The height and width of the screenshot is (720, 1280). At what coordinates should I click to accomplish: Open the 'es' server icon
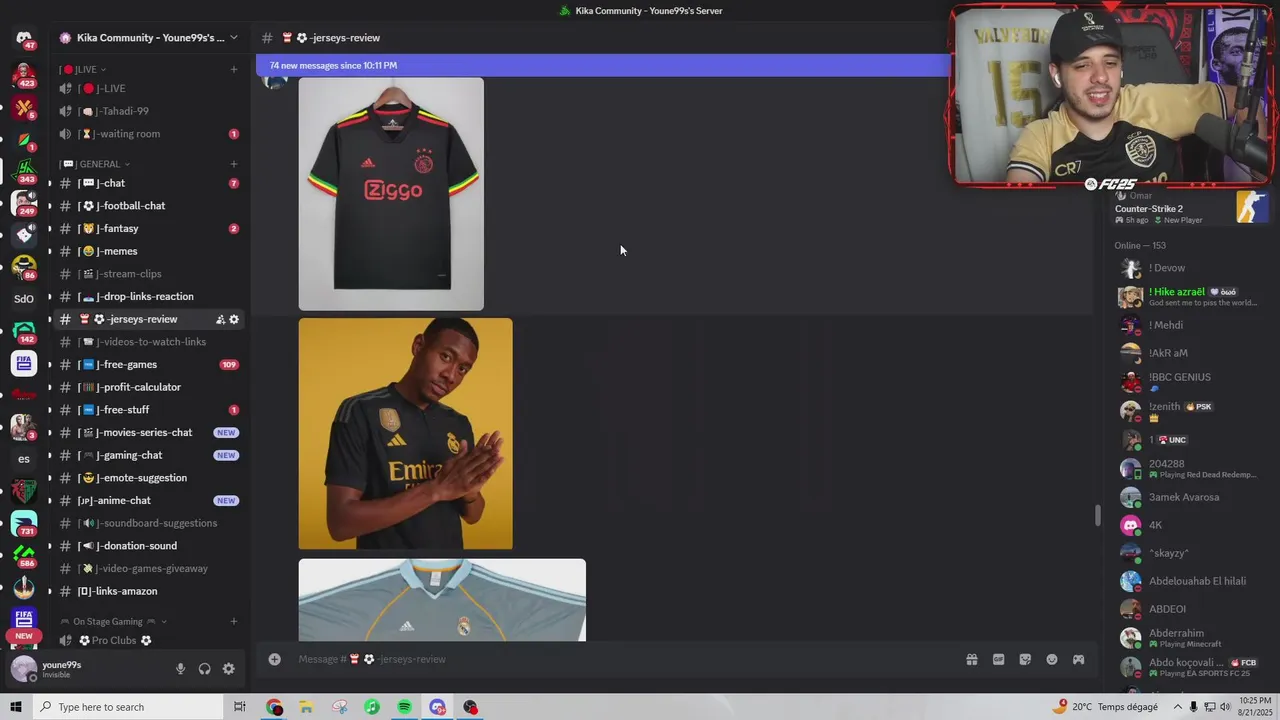coord(24,459)
